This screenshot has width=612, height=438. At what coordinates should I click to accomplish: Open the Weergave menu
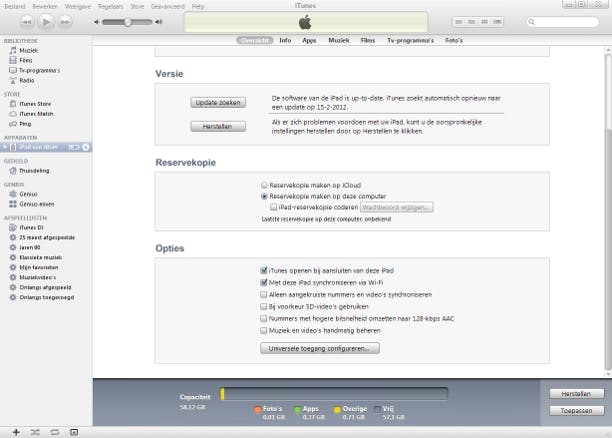coord(78,6)
